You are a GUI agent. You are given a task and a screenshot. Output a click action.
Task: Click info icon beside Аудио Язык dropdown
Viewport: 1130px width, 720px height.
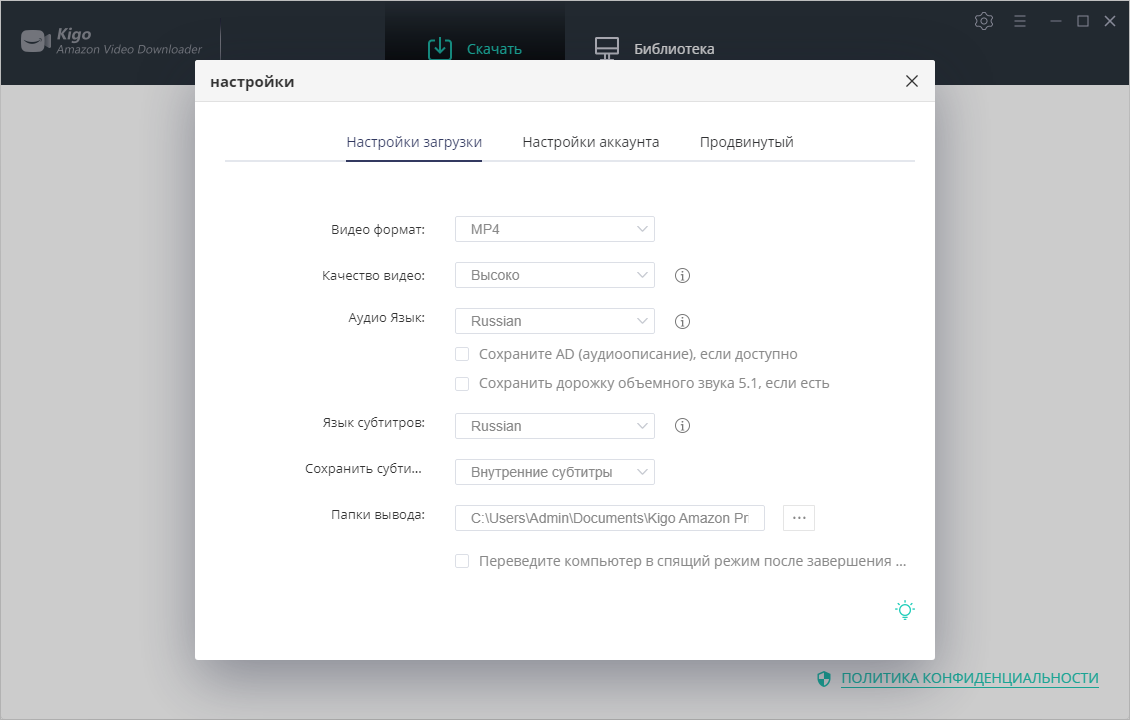(x=683, y=322)
